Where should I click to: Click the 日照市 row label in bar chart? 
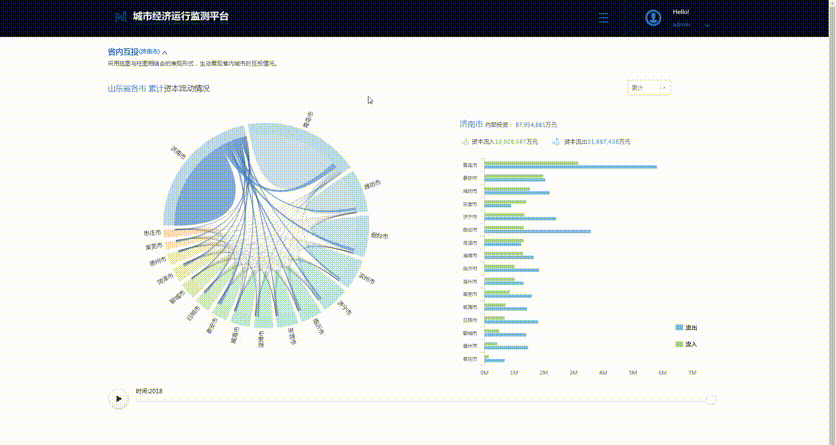[x=470, y=320]
